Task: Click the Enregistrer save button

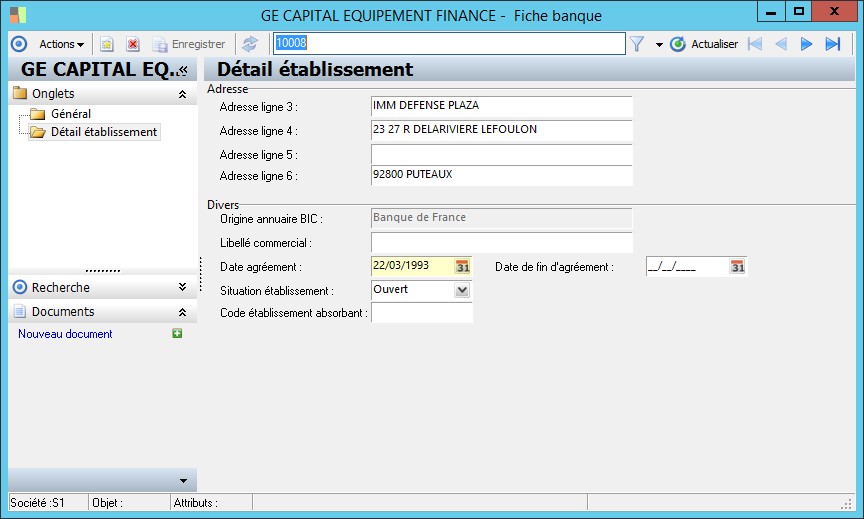Action: (189, 44)
